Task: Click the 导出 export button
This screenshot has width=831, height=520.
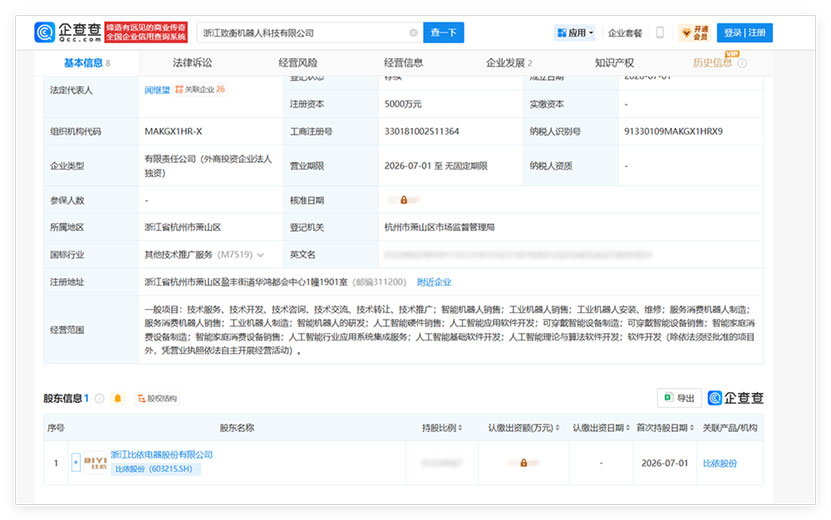Action: (x=679, y=398)
